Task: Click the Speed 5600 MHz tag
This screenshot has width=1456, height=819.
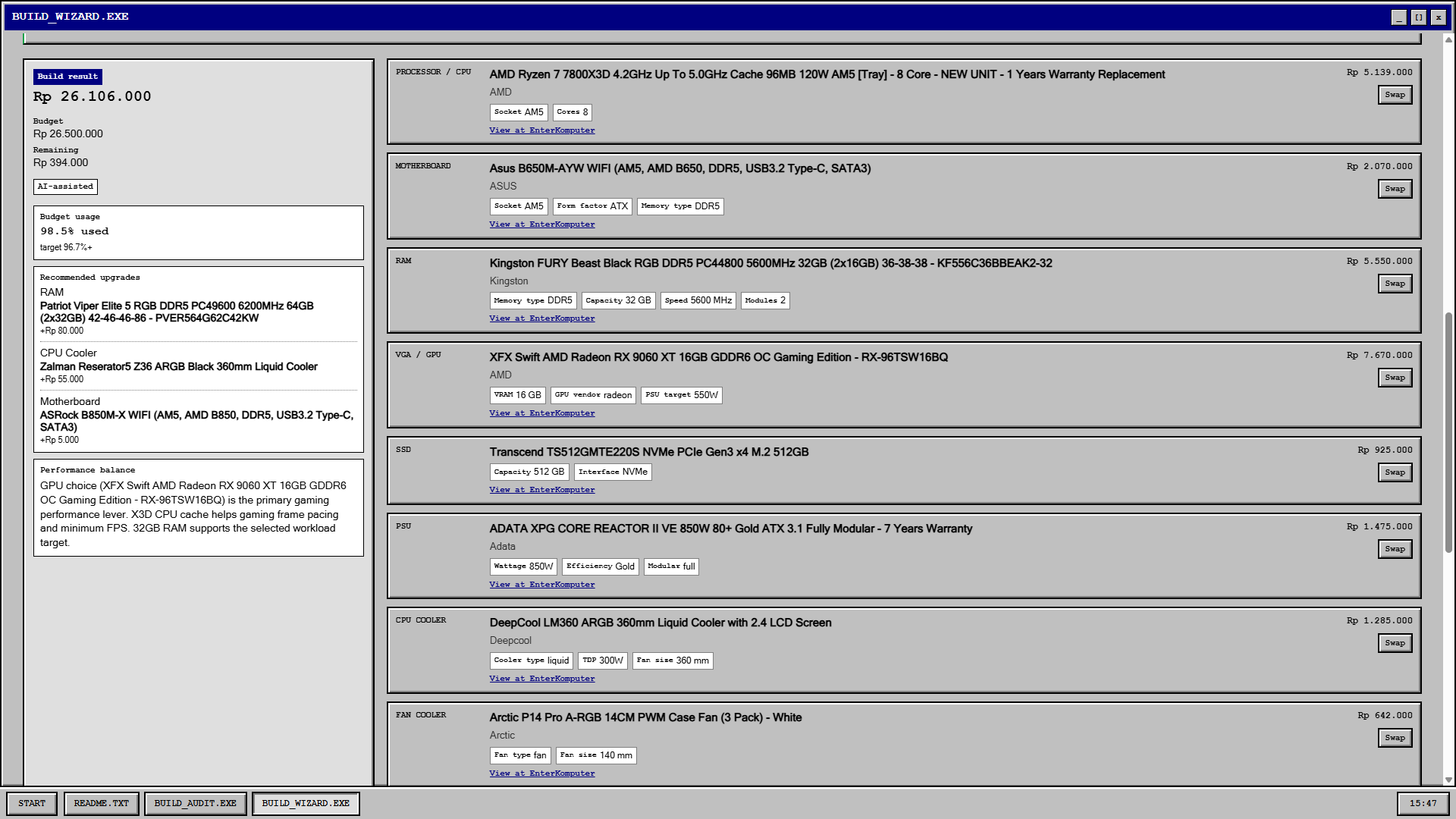Action: pyautogui.click(x=698, y=301)
